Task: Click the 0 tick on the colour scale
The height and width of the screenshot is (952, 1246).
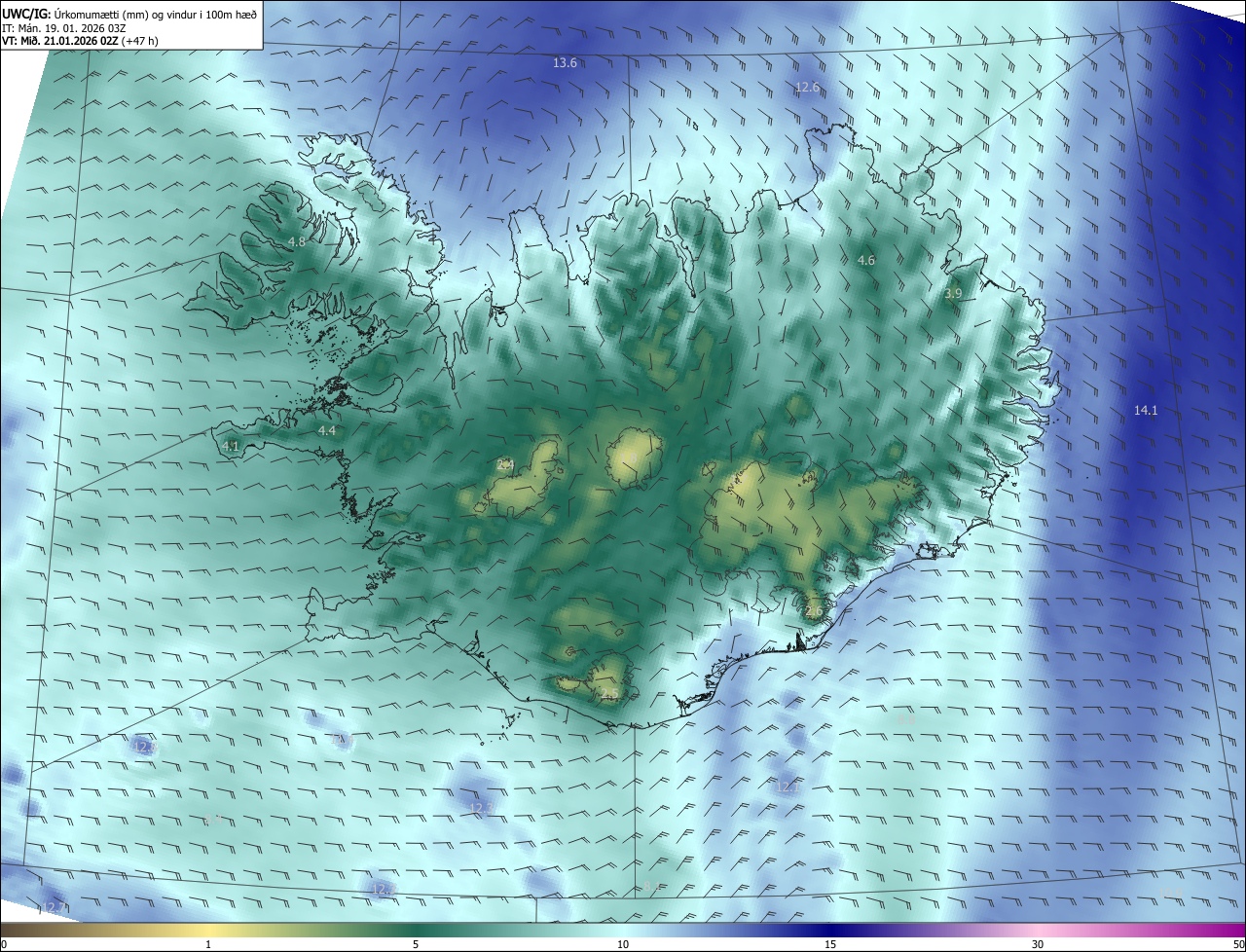Action: pos(4,945)
